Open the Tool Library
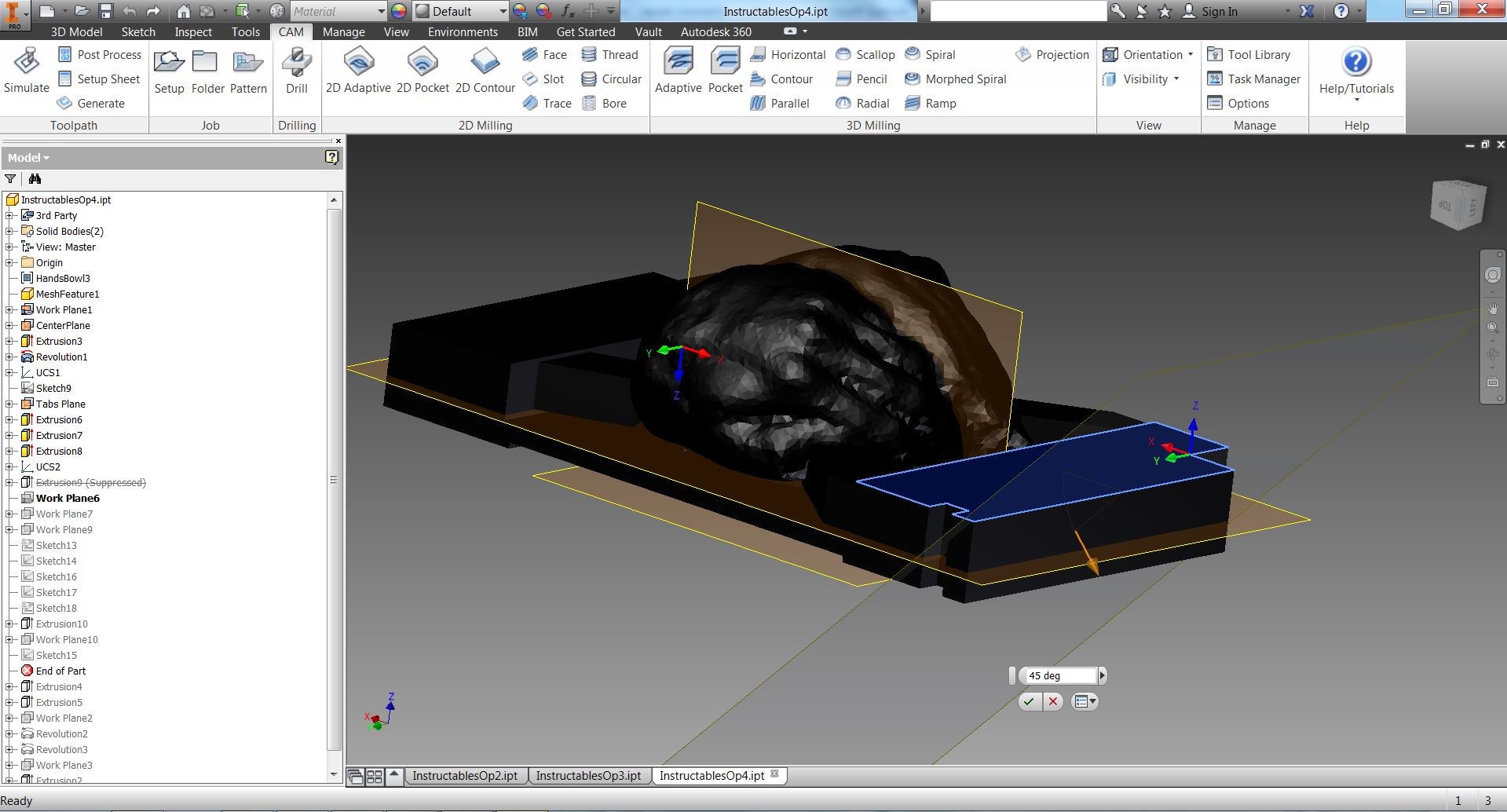Screen dimensions: 1507x812 pyautogui.click(x=1249, y=55)
